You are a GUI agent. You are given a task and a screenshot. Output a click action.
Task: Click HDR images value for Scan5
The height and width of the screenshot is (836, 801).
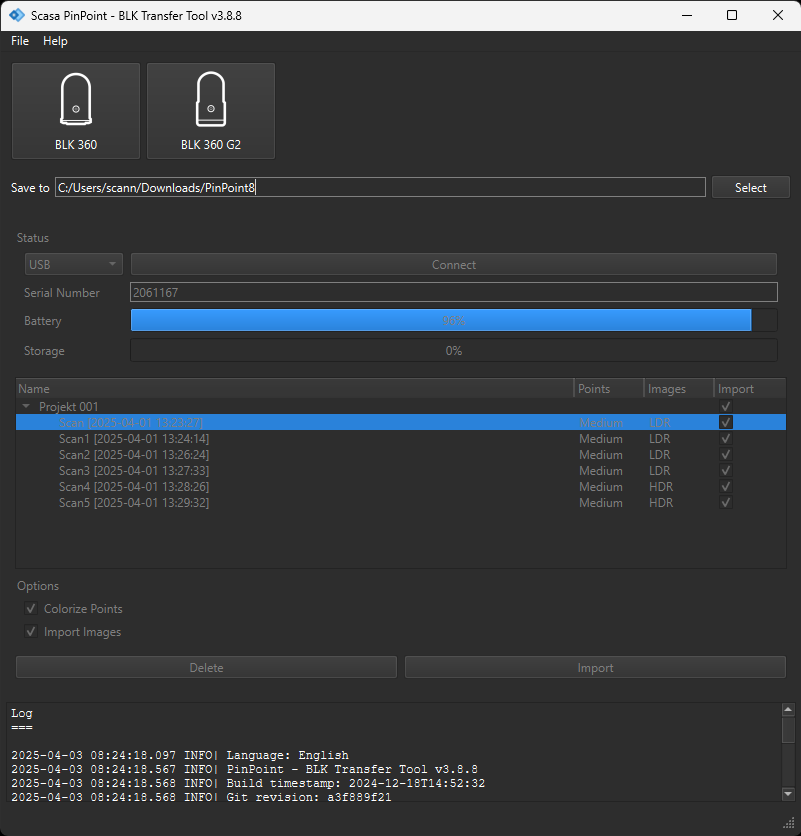[661, 503]
